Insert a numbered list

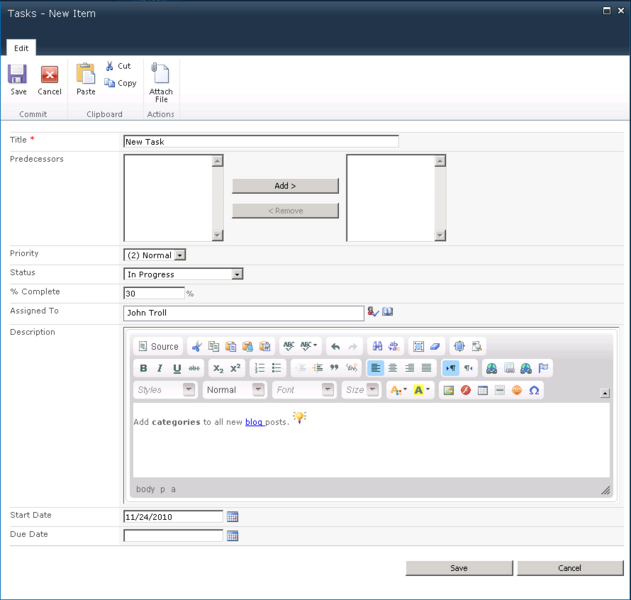point(260,368)
